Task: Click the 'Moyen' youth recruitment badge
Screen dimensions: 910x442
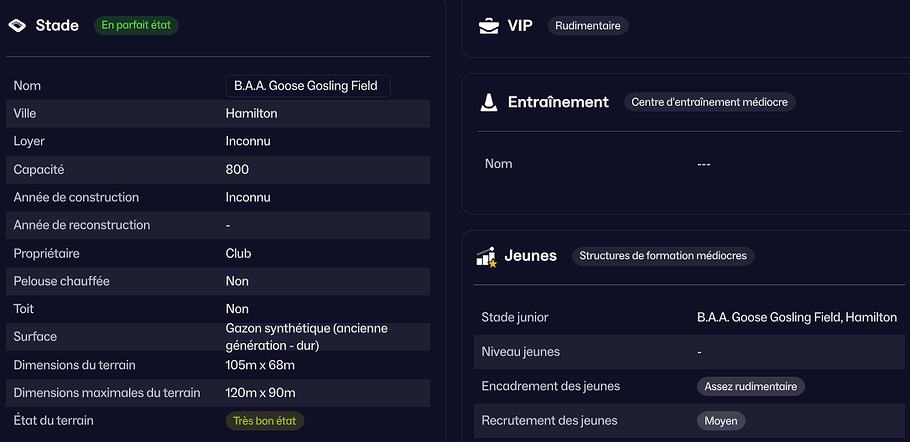Action: click(721, 421)
